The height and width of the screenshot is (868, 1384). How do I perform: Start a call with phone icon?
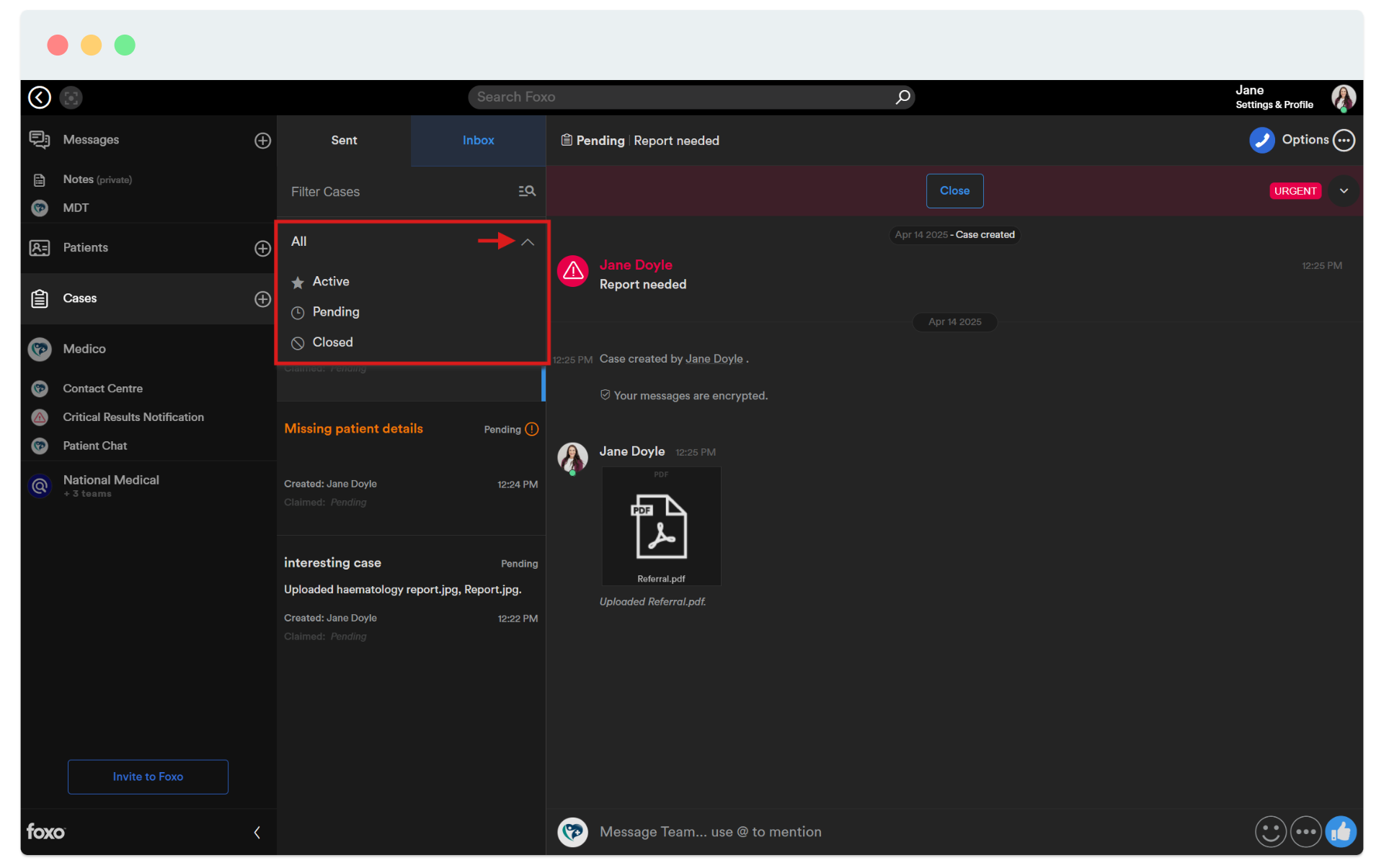click(1261, 141)
